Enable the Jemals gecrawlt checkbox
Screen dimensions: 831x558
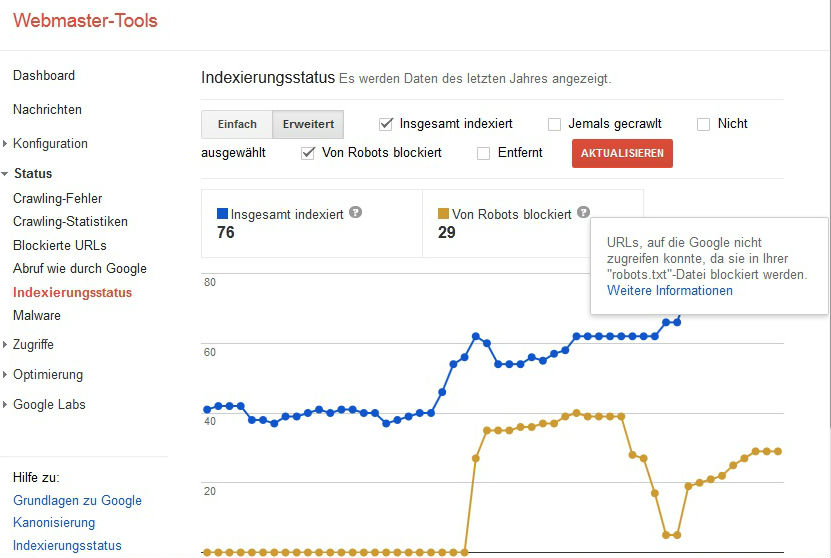[x=554, y=124]
